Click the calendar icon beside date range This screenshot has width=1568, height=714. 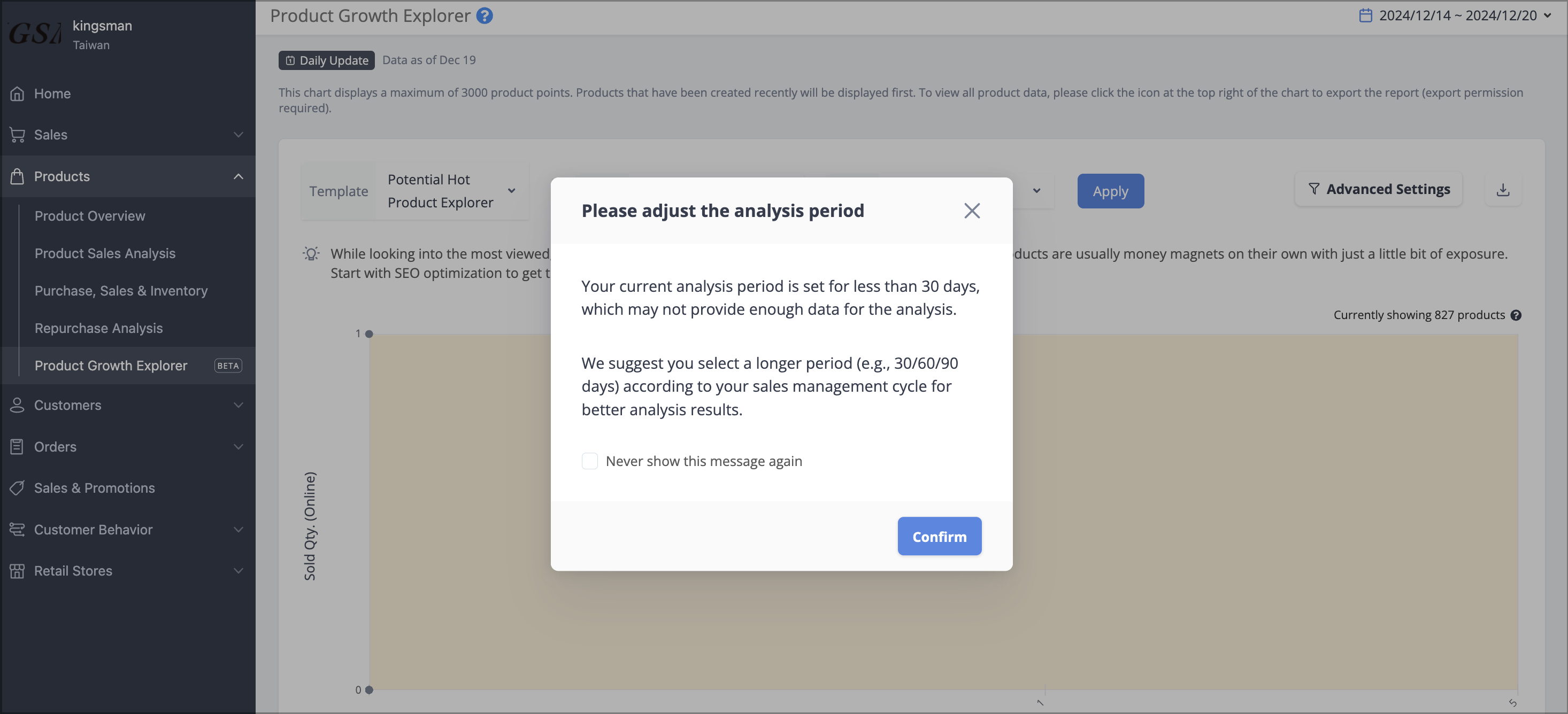pyautogui.click(x=1365, y=15)
